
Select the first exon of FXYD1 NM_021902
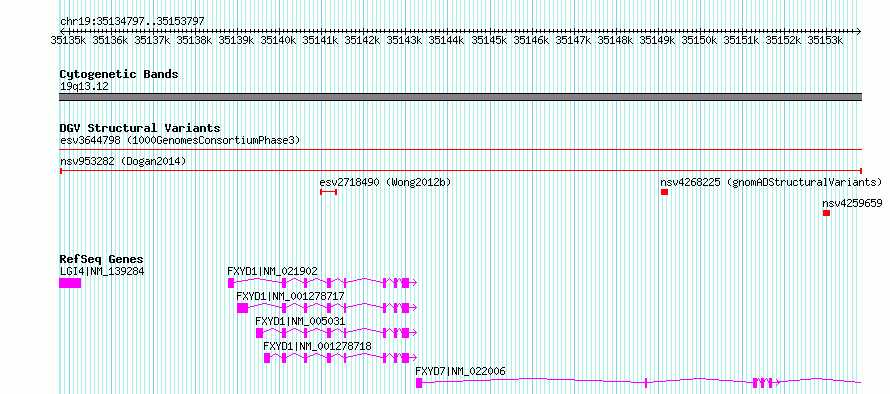(x=231, y=283)
